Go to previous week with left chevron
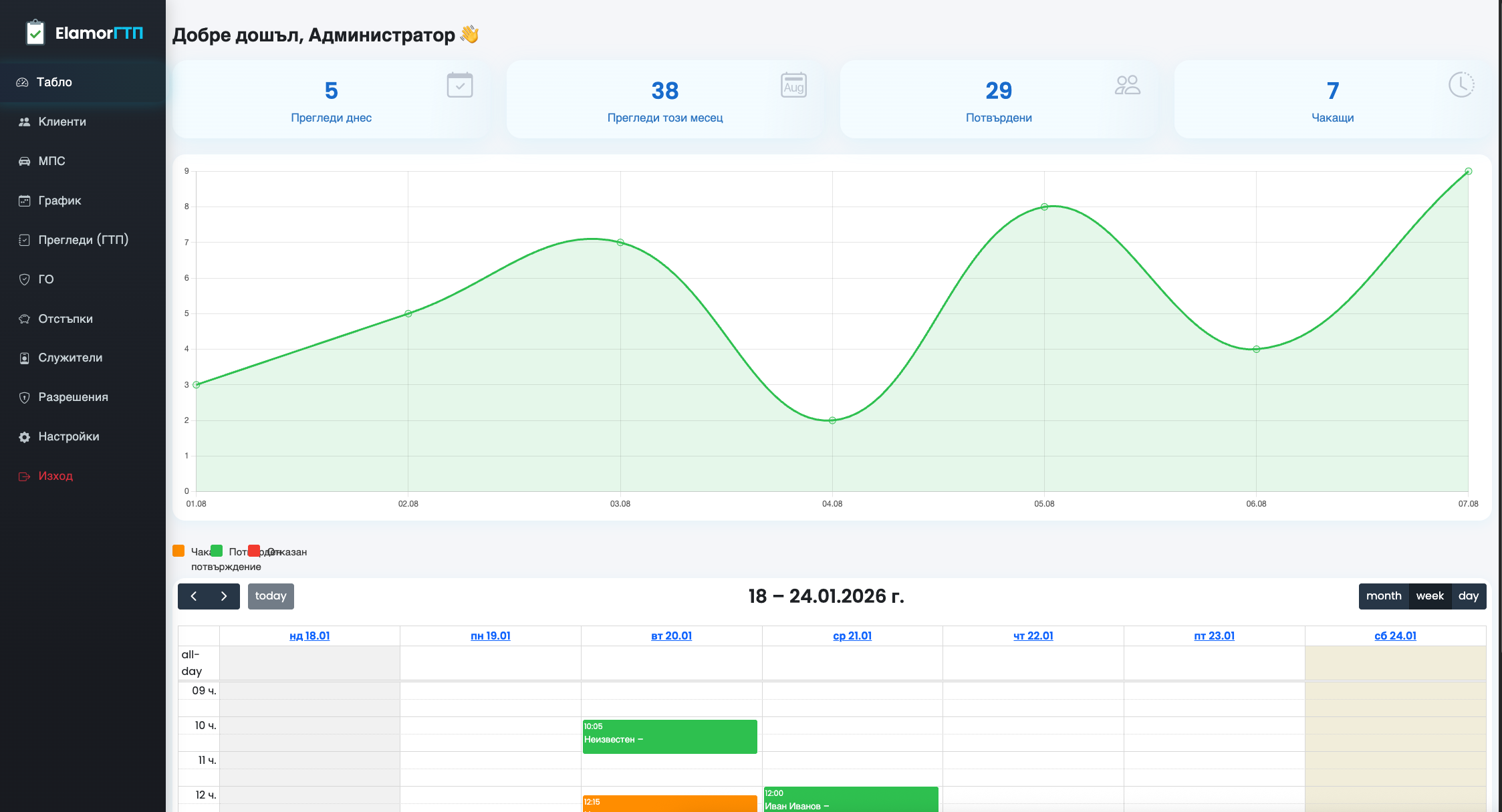The image size is (1502, 812). coord(193,596)
